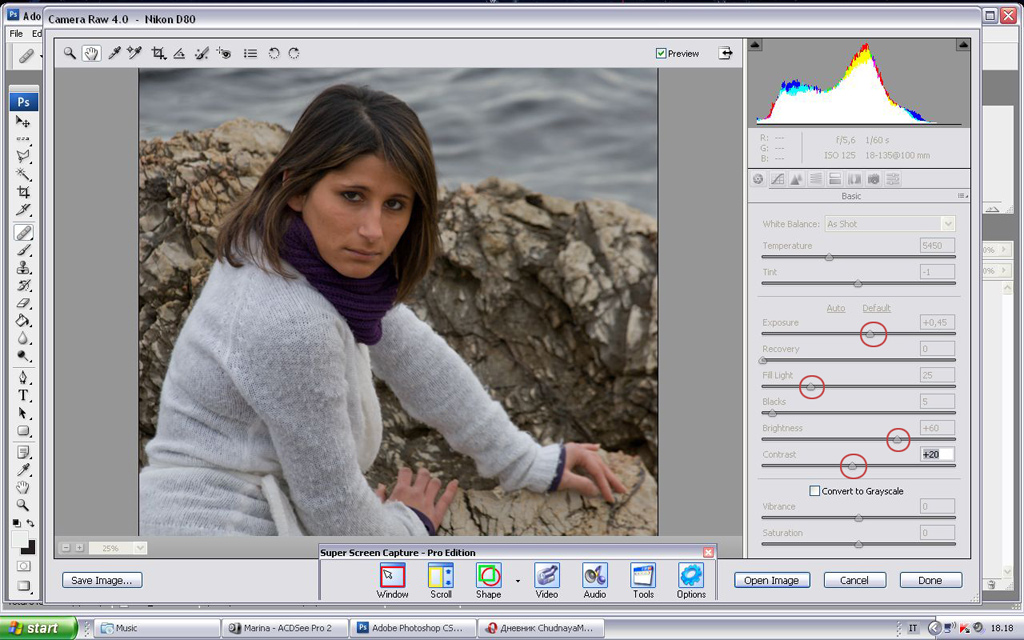Expand Shape capture dropdown arrow
1024x640 pixels.
517,581
